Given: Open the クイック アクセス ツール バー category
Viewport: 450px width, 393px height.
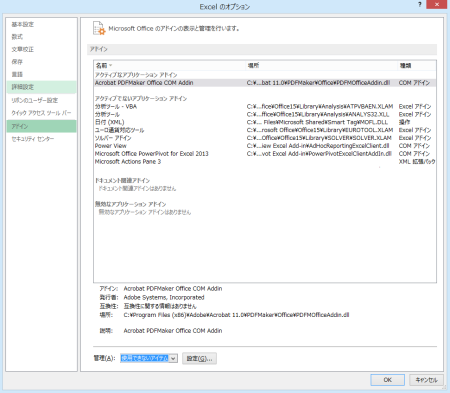Looking at the screenshot, I should click(x=41, y=113).
